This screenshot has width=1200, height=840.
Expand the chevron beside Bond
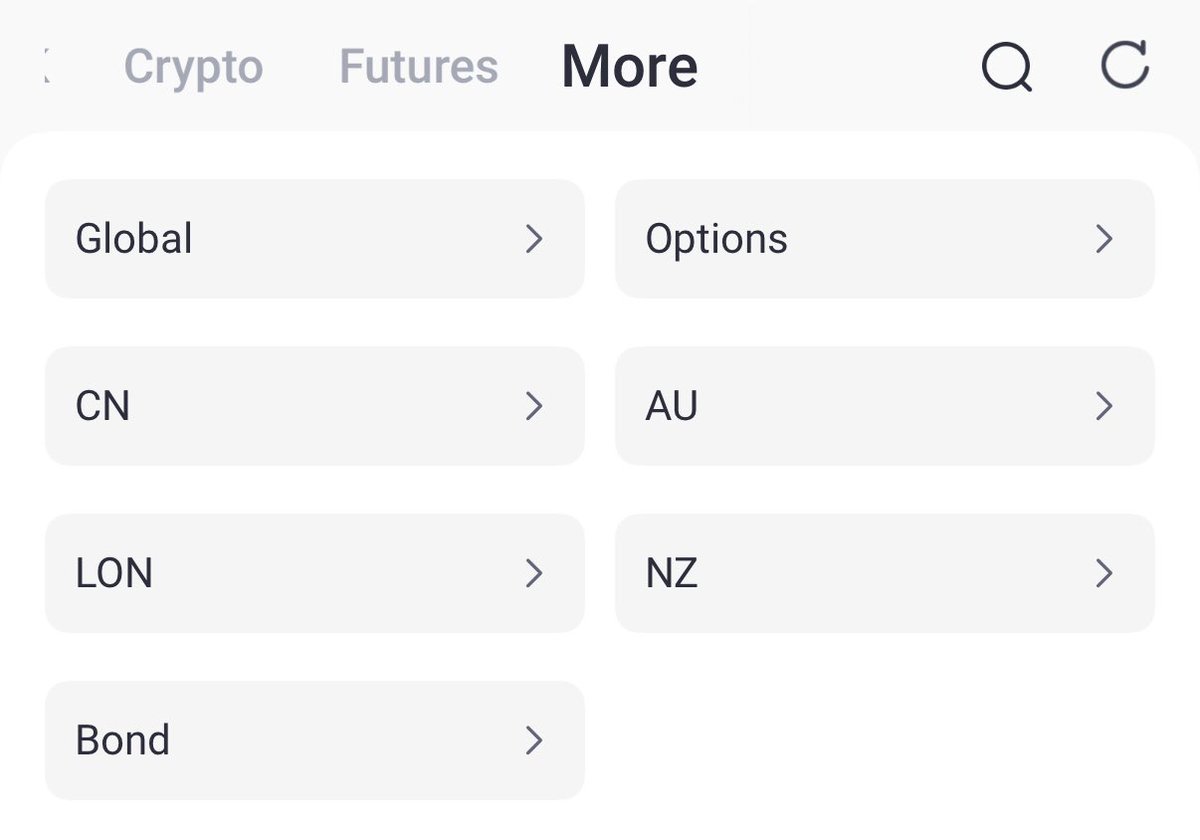point(534,740)
